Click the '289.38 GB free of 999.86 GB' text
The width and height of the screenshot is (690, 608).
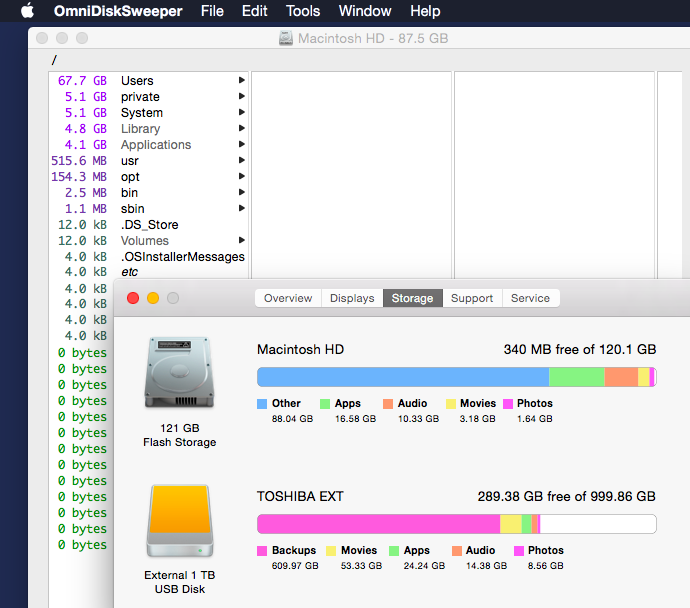567,496
